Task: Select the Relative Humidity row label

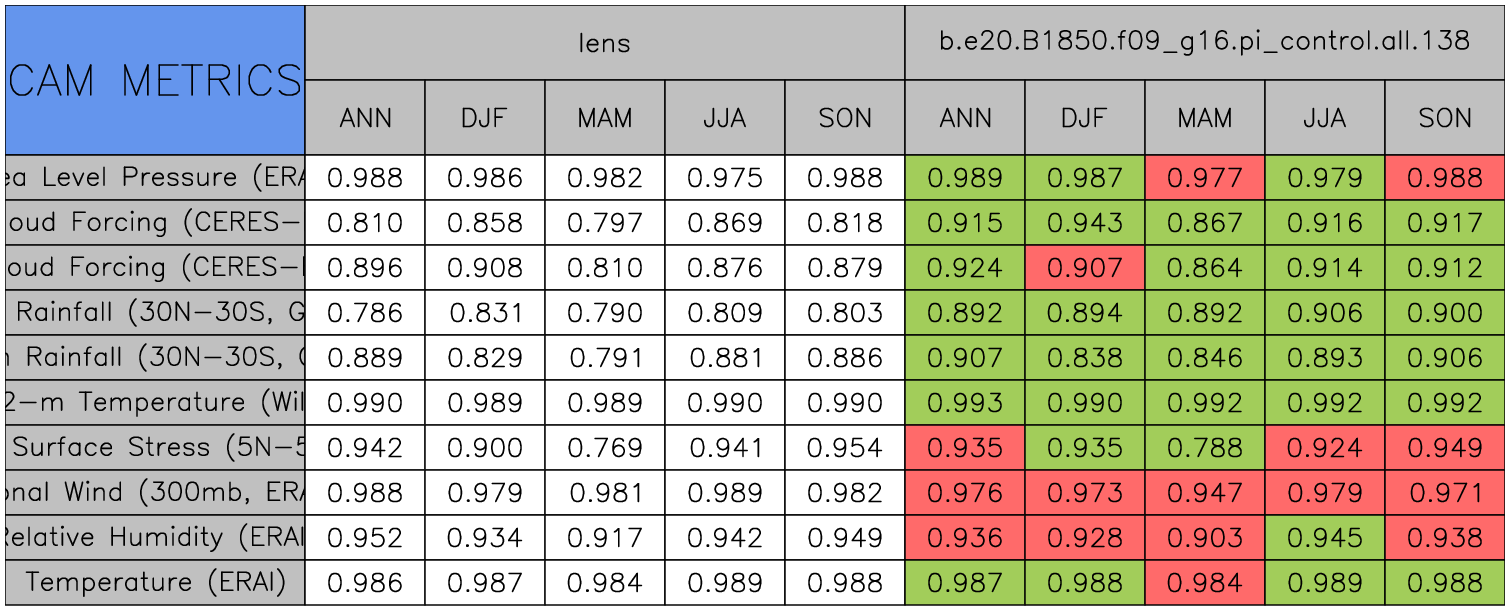Action: click(155, 538)
